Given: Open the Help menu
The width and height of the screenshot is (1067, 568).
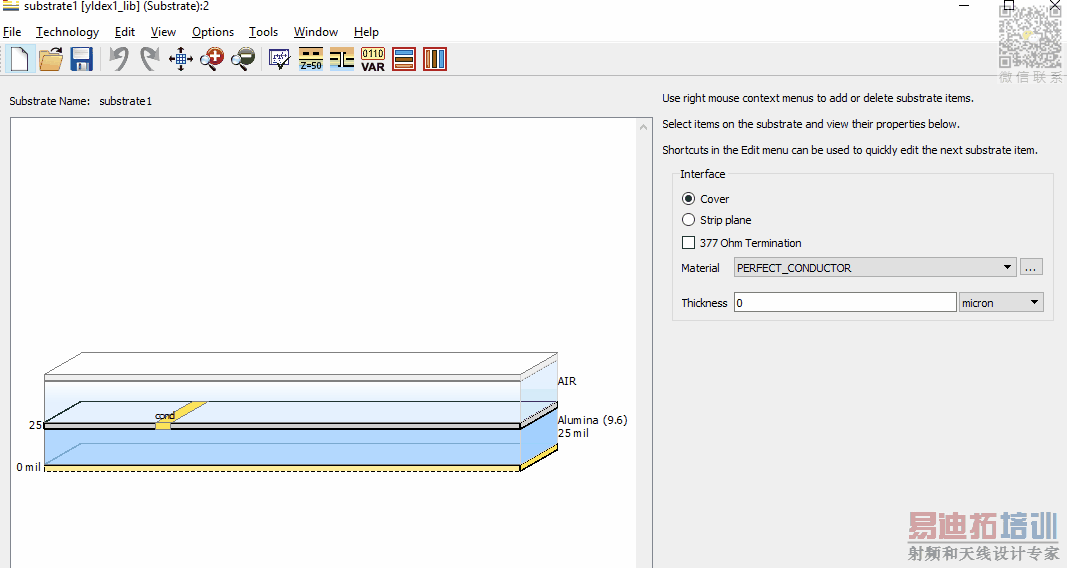Looking at the screenshot, I should coord(366,32).
